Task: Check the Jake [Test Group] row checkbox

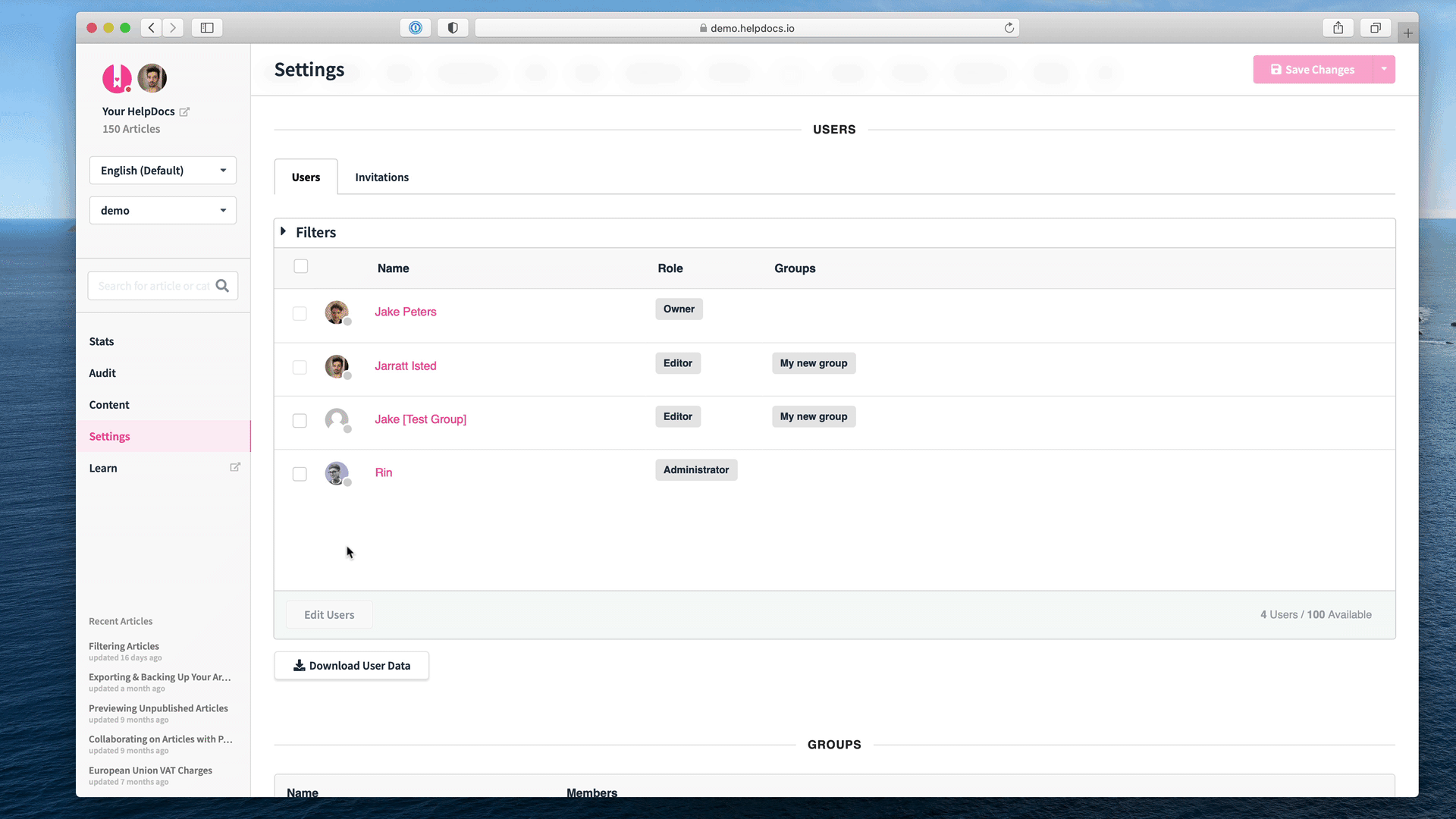Action: [x=300, y=420]
